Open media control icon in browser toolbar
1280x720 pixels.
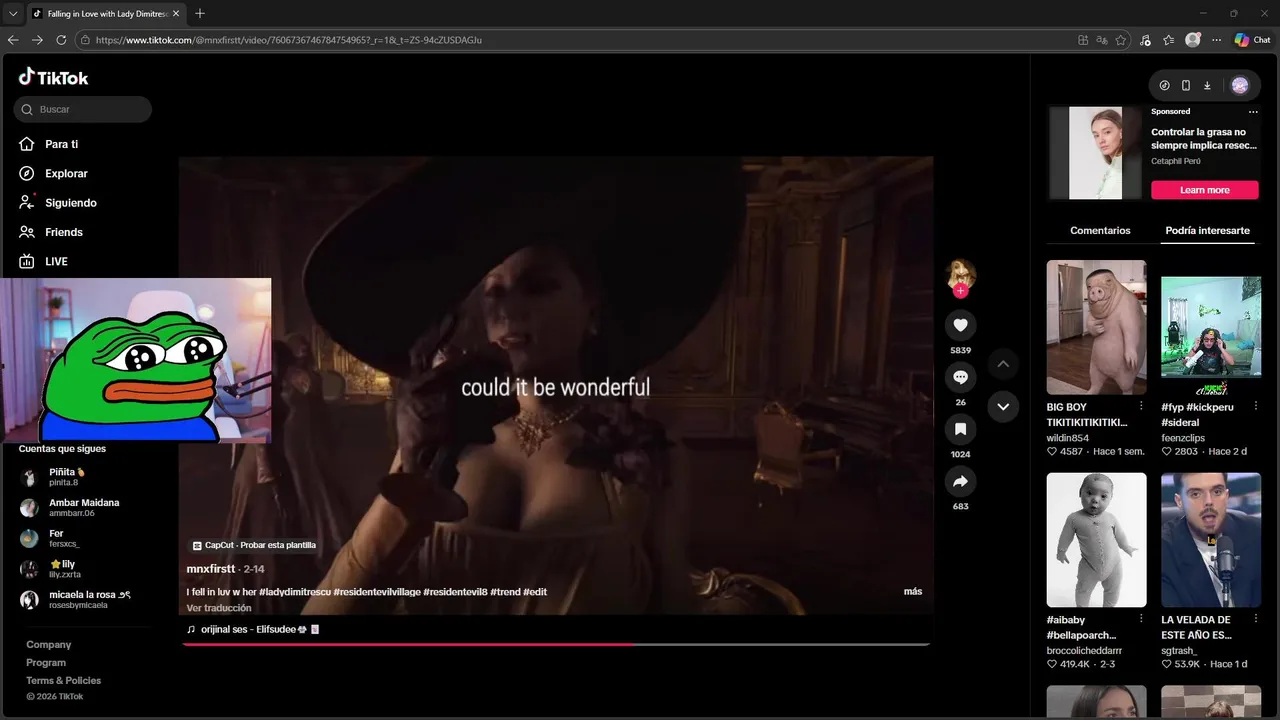coord(1145,40)
